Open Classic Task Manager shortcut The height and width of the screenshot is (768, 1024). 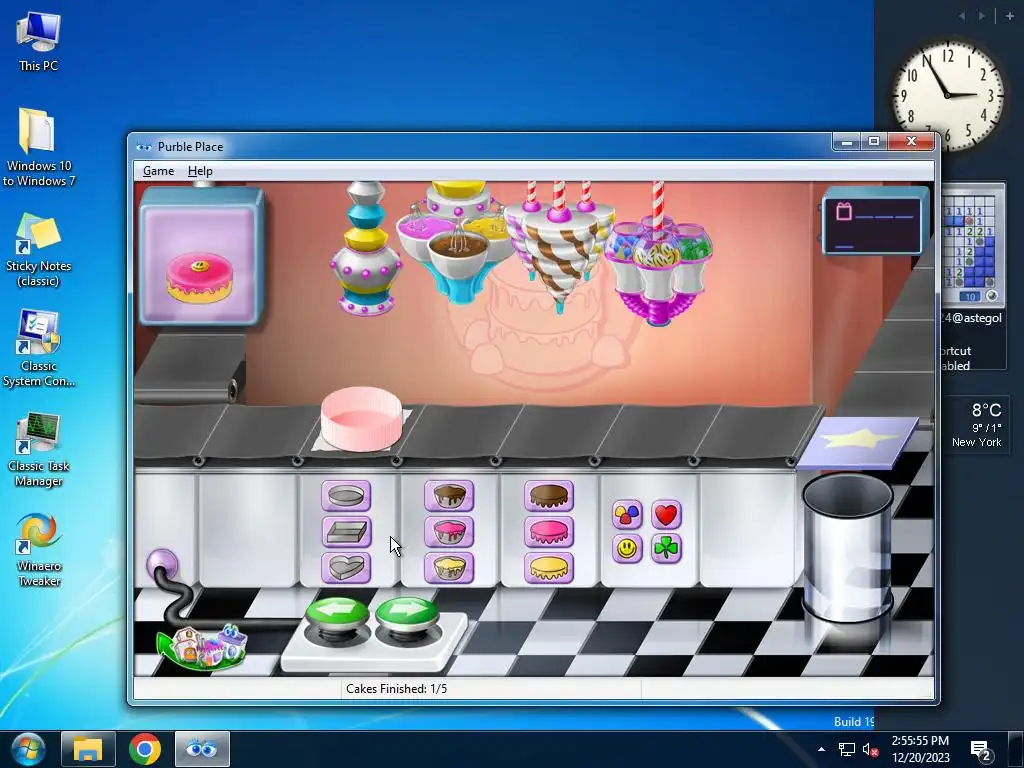coord(39,450)
